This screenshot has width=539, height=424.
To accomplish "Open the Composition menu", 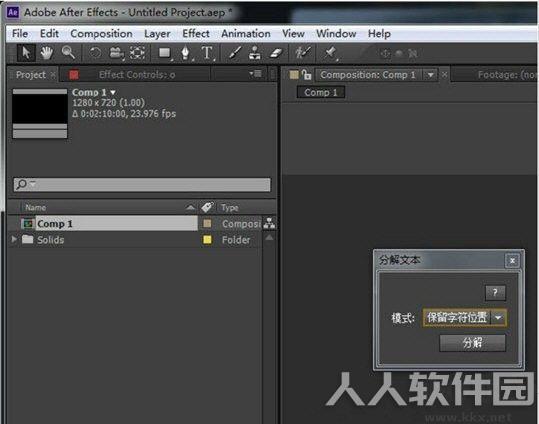I will pyautogui.click(x=101, y=34).
